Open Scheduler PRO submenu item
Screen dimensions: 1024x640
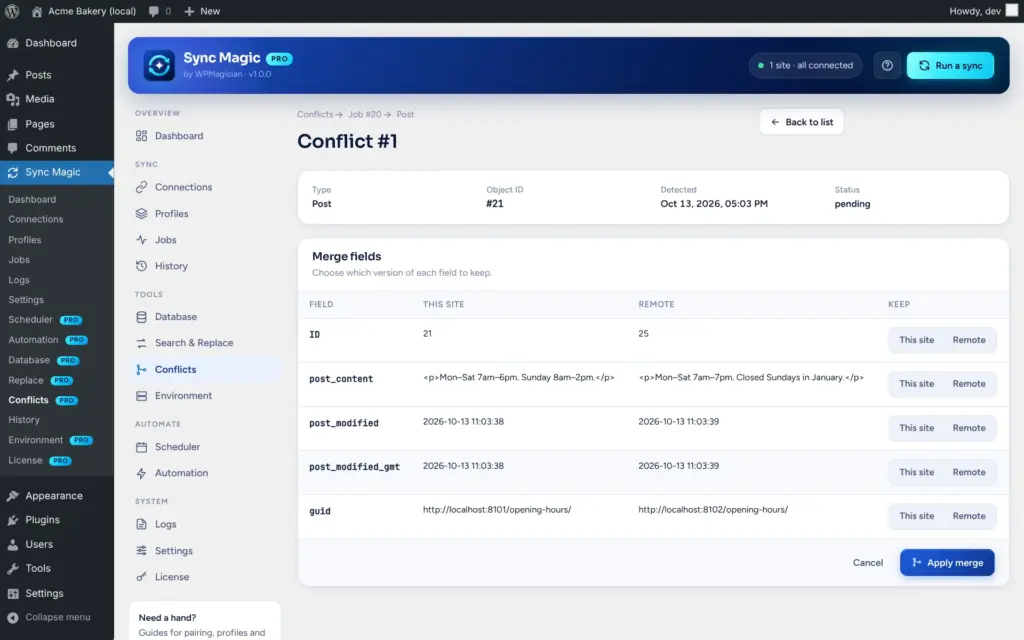pos(57,319)
